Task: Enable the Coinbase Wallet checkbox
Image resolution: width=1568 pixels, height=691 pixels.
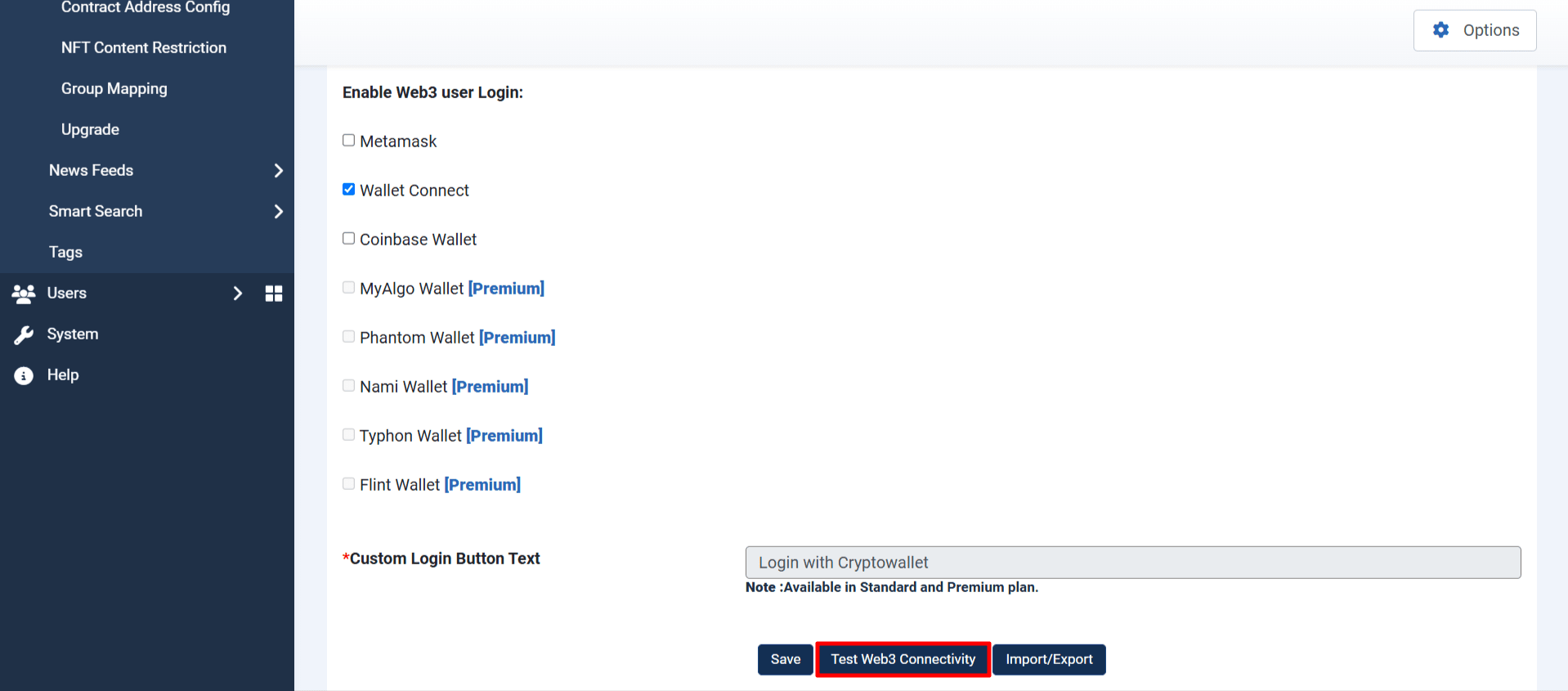Action: click(x=348, y=239)
